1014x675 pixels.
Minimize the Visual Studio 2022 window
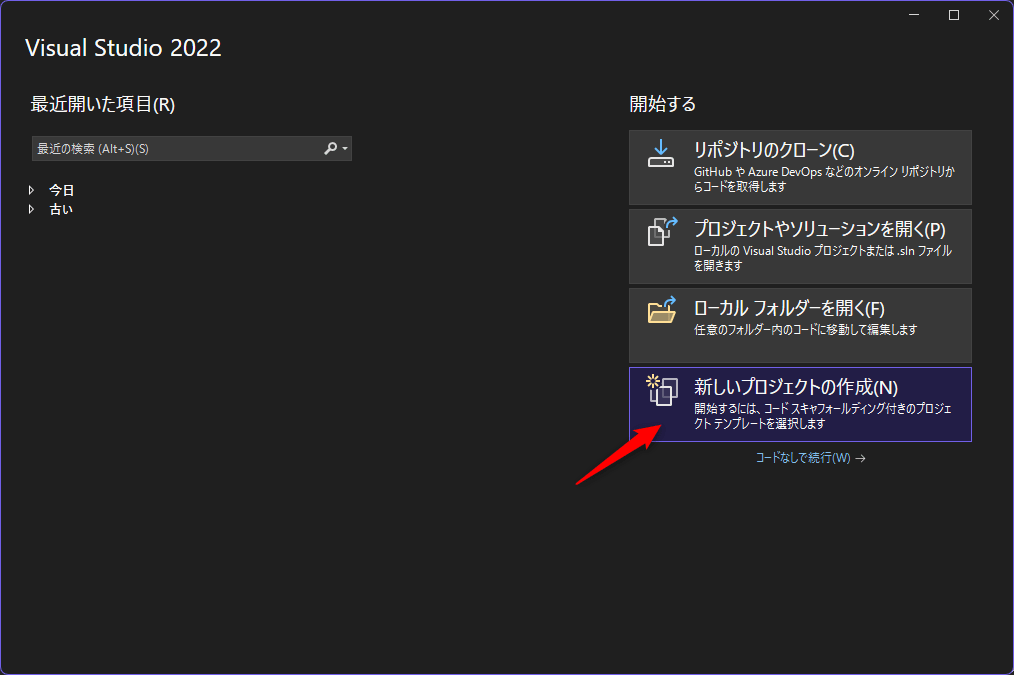(914, 15)
